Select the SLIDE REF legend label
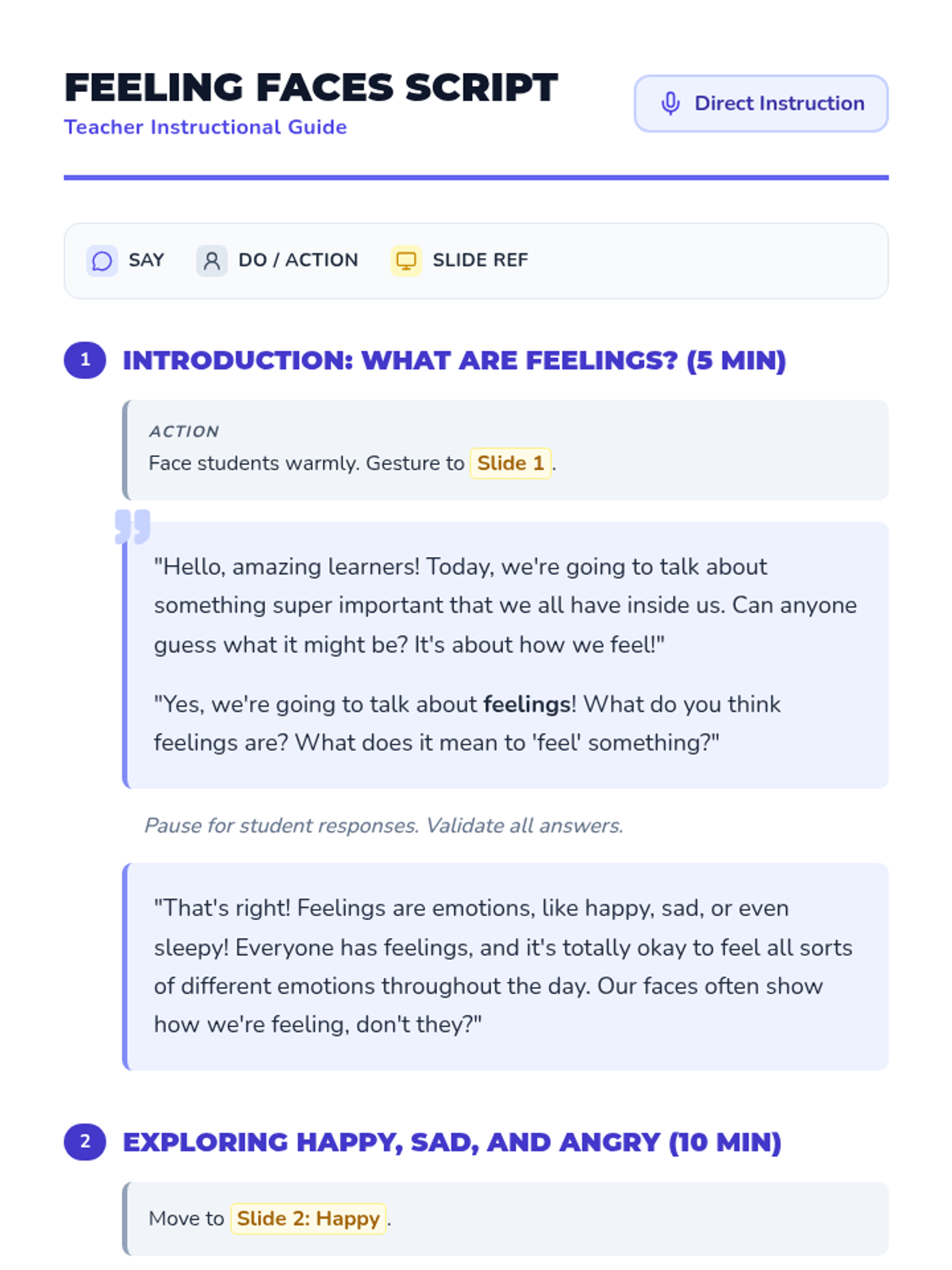The height and width of the screenshot is (1270, 952). click(x=480, y=260)
